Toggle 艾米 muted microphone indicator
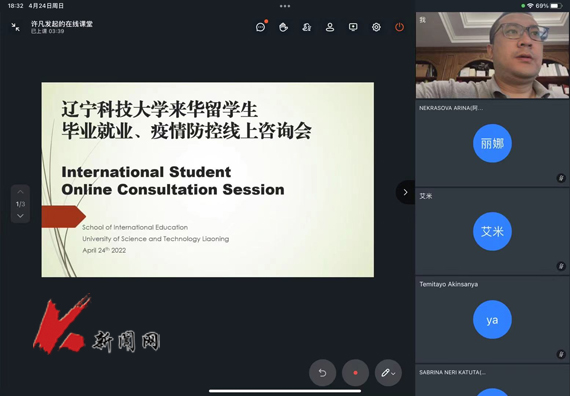The image size is (570, 396). tap(561, 266)
